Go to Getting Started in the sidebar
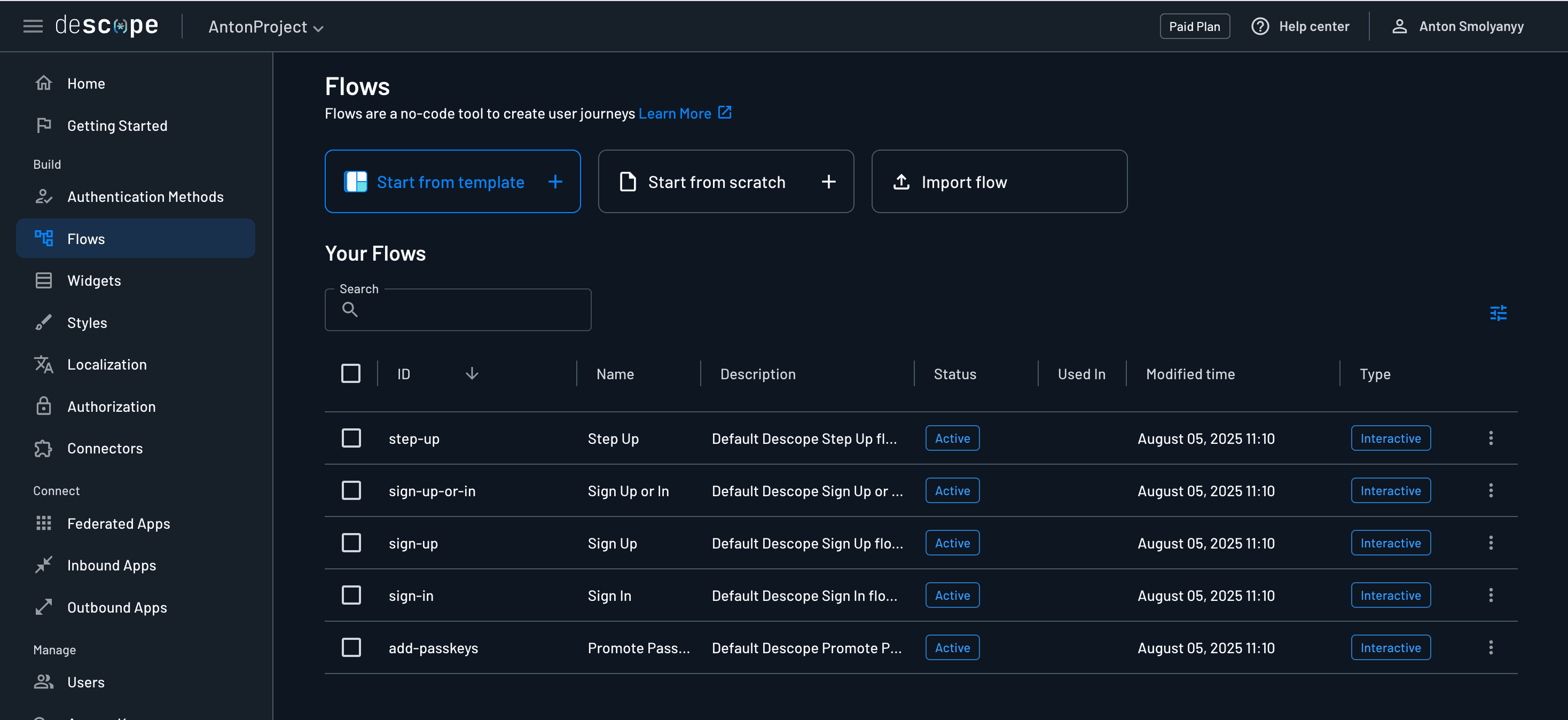The height and width of the screenshot is (720, 1568). tap(117, 126)
